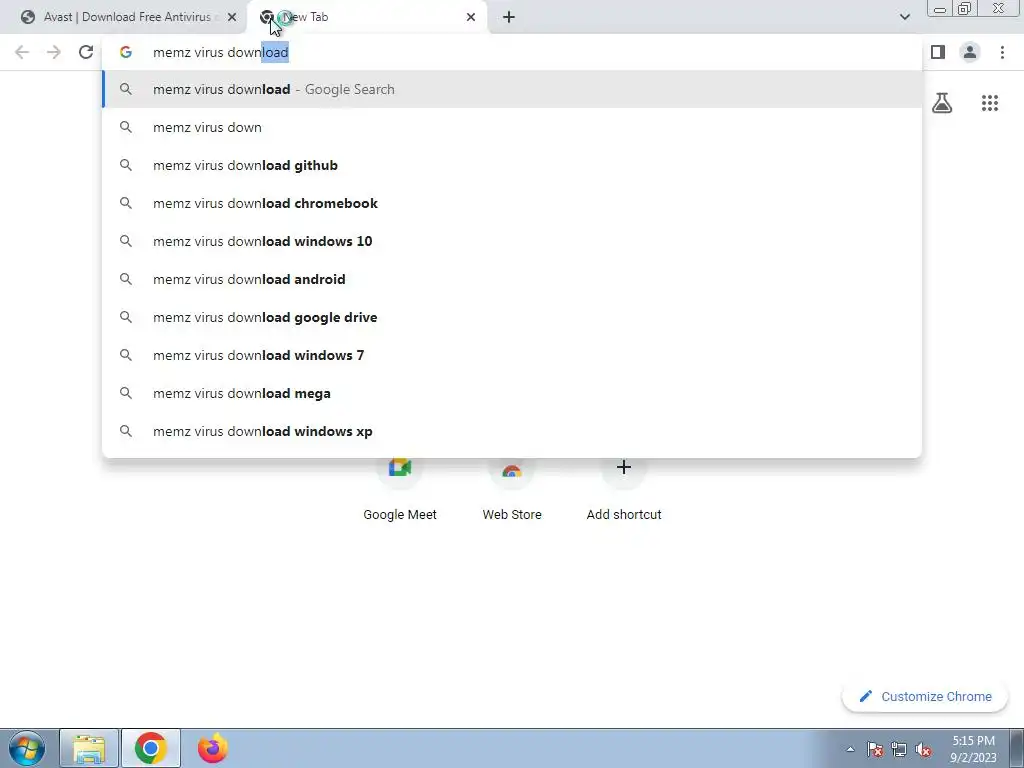Image resolution: width=1024 pixels, height=768 pixels.
Task: Close the Avast tab
Action: (x=232, y=17)
